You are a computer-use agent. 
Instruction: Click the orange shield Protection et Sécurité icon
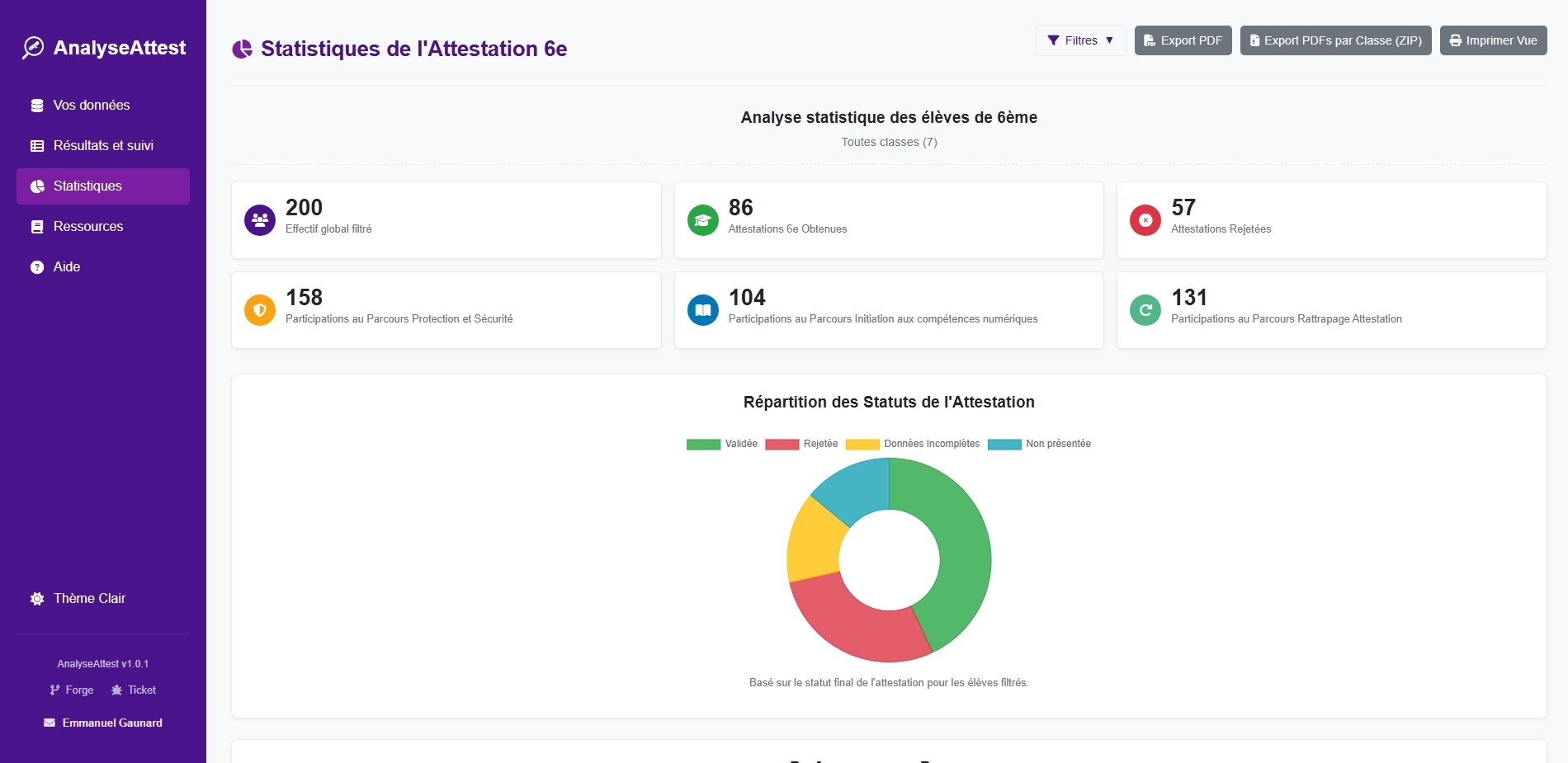(260, 310)
